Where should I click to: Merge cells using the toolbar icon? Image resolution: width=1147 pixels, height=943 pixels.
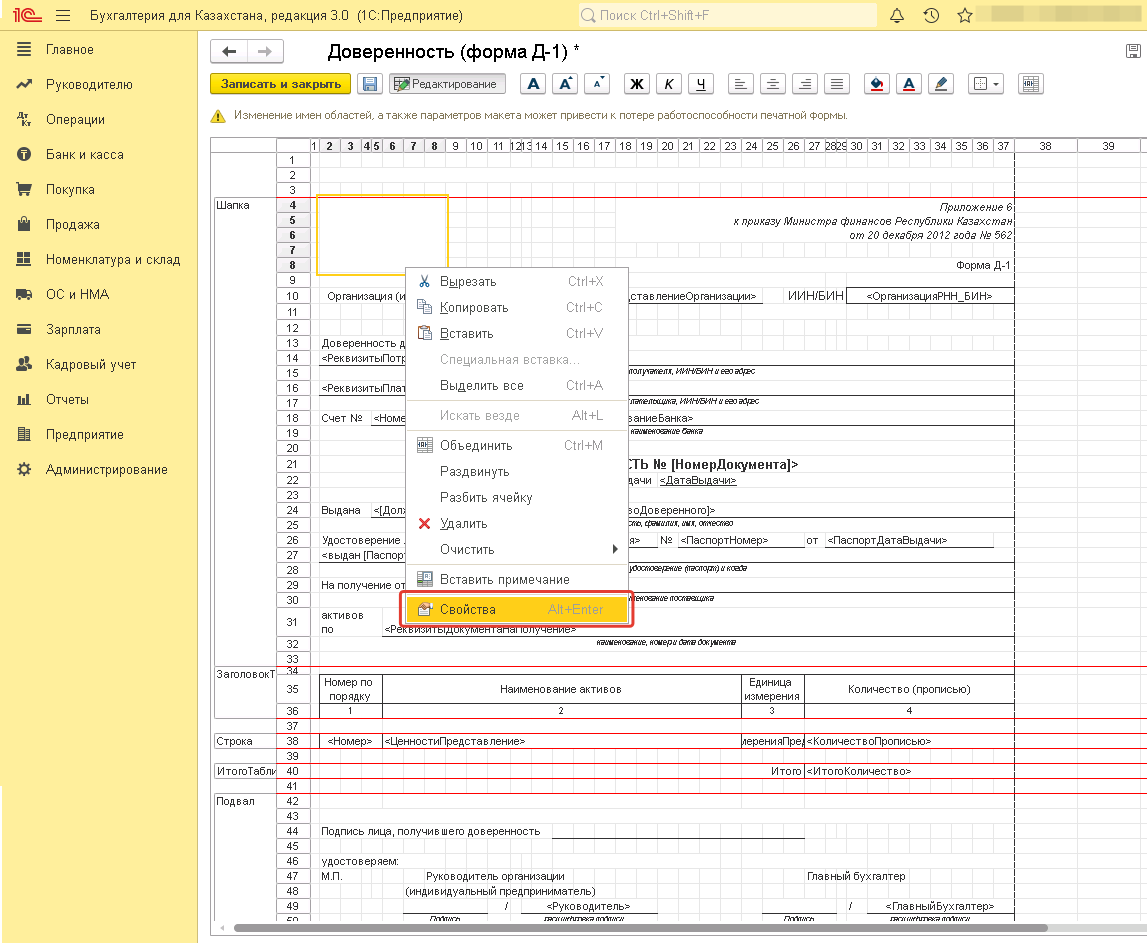pos(1030,84)
